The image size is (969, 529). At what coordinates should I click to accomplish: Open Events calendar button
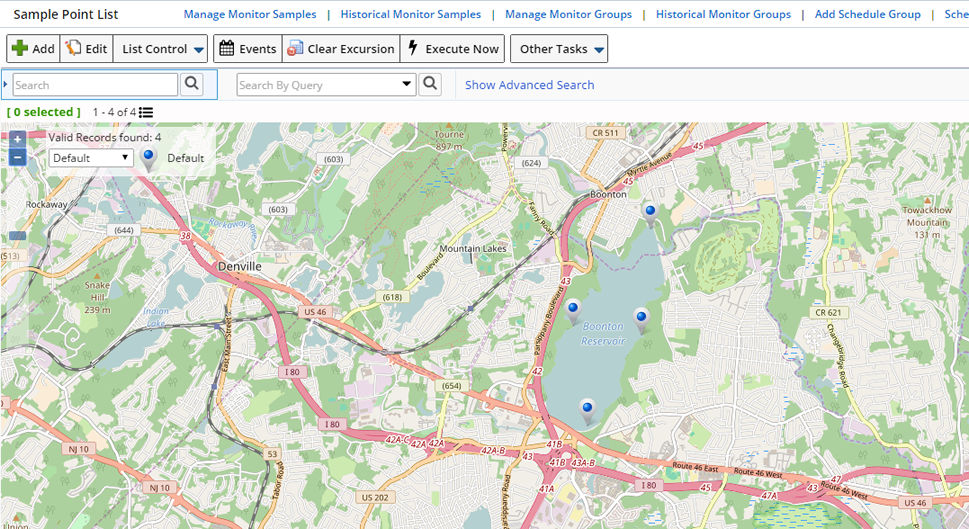(248, 49)
